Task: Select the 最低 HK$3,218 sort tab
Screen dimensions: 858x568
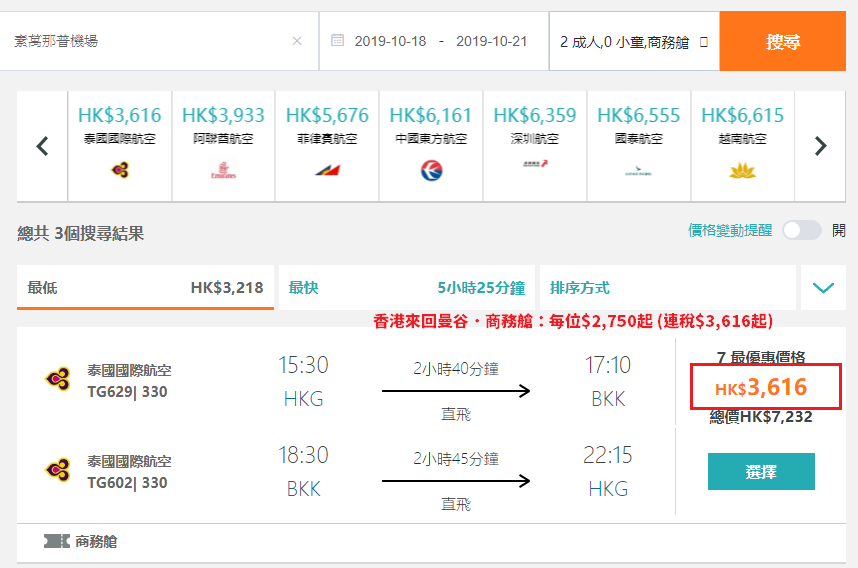Action: 145,287
